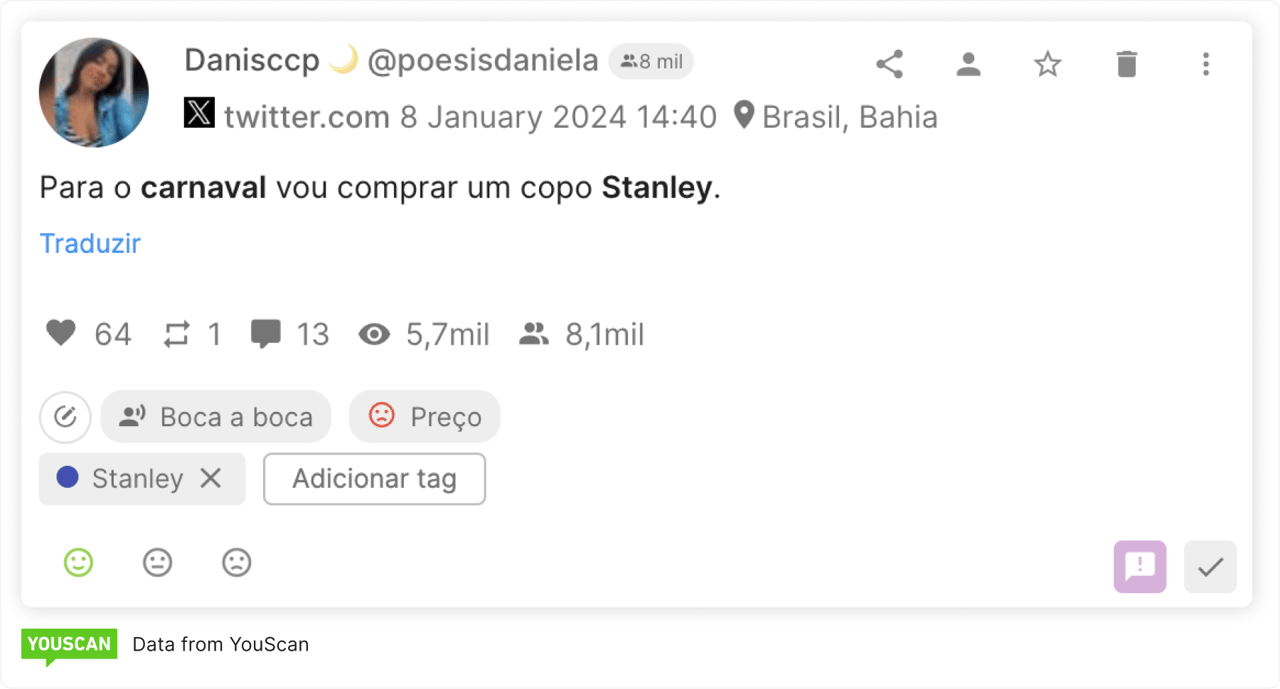Remove the Stanley tag
The width and height of the screenshot is (1280, 689).
[x=210, y=479]
